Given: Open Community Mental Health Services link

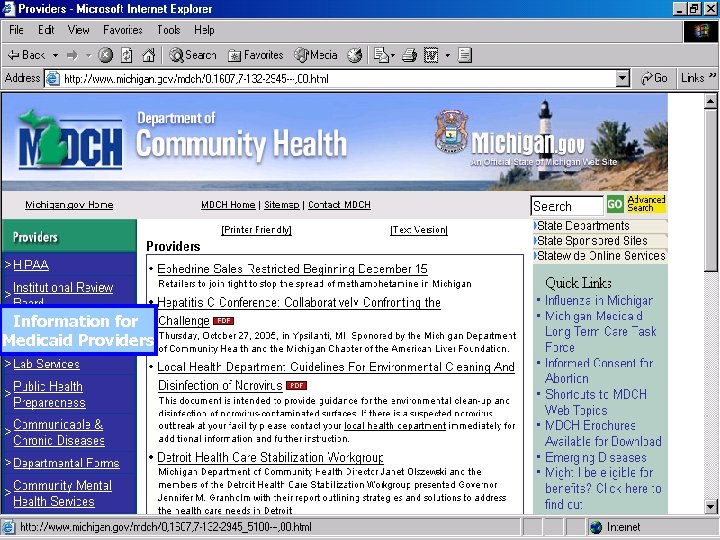Looking at the screenshot, I should click(62, 493).
